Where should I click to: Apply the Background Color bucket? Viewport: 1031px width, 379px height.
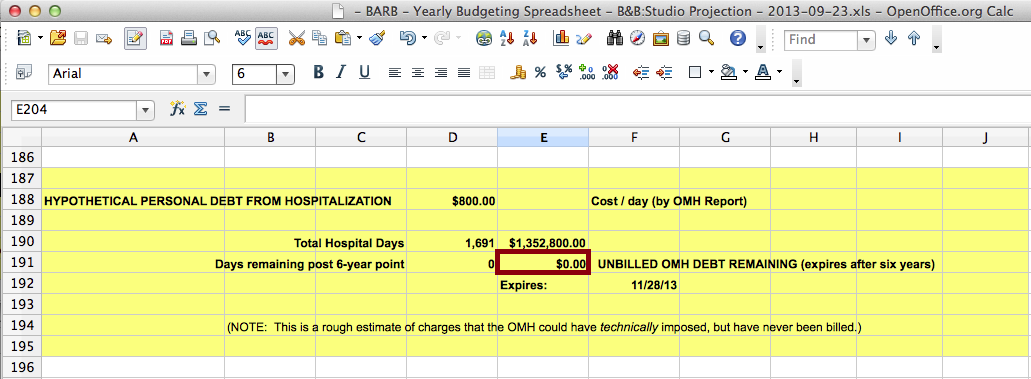tap(729, 72)
